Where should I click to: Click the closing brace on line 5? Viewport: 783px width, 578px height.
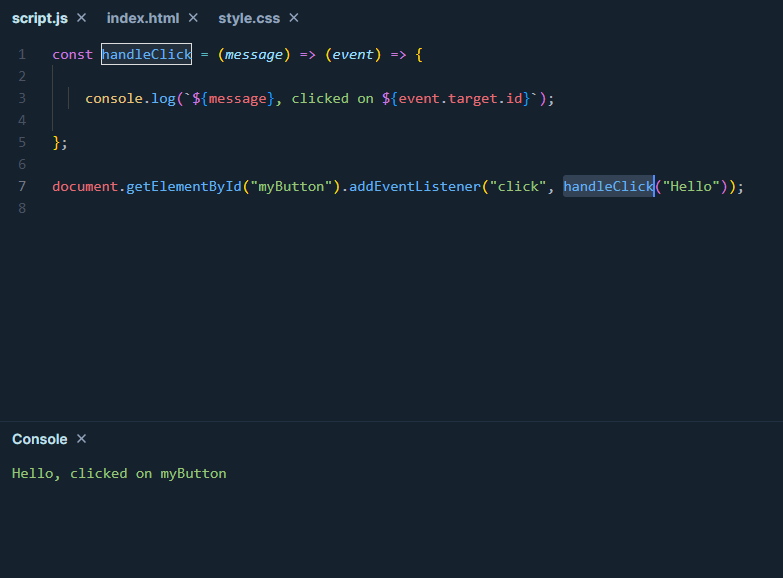[56, 142]
